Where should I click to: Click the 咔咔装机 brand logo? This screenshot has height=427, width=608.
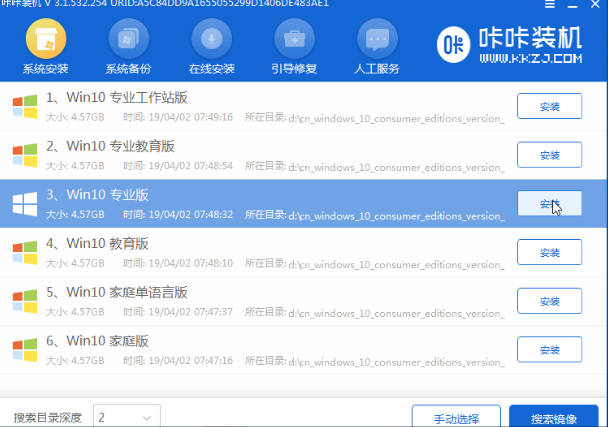point(511,46)
